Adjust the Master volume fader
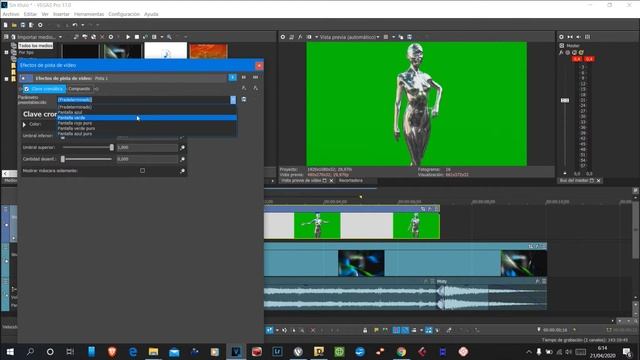 [565, 100]
